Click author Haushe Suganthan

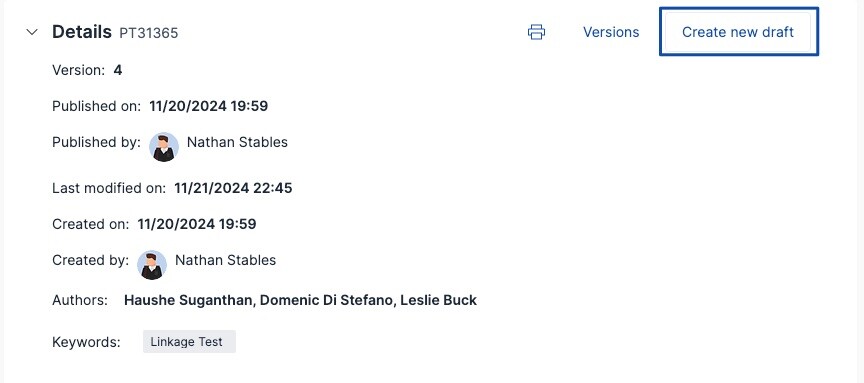pyautogui.click(x=188, y=300)
